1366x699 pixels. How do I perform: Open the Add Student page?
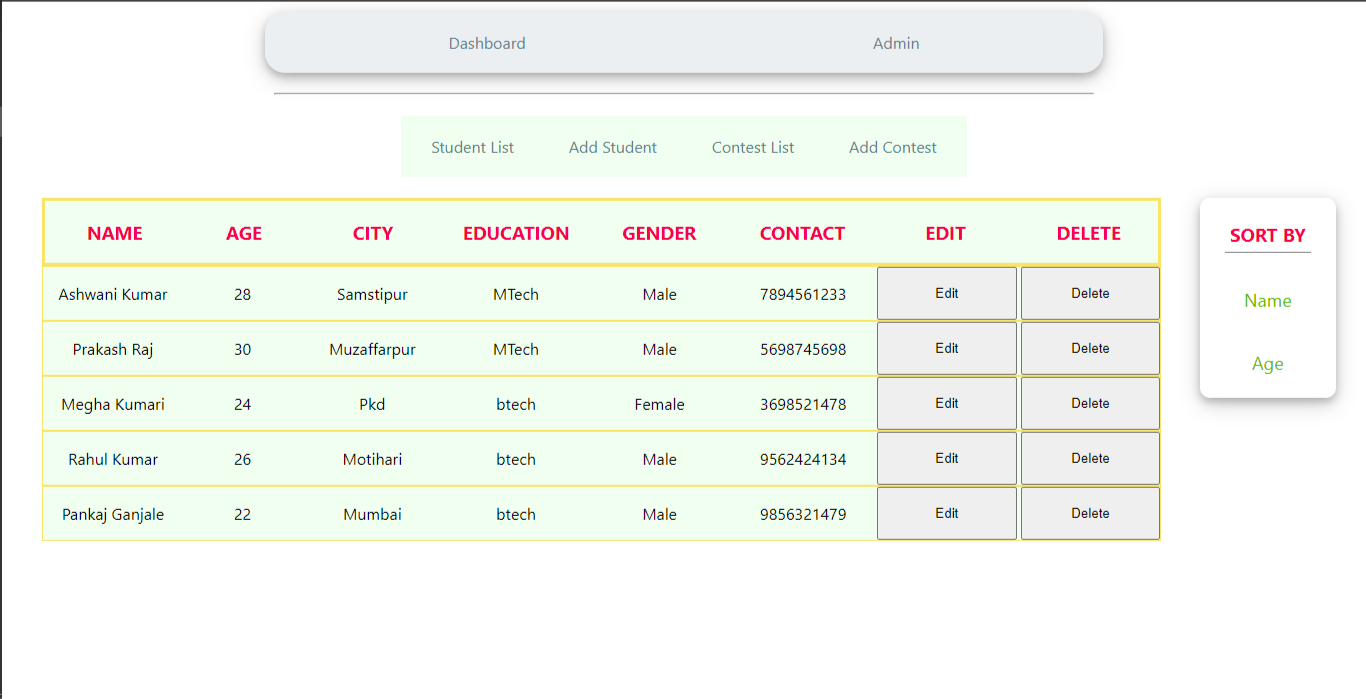coord(612,146)
